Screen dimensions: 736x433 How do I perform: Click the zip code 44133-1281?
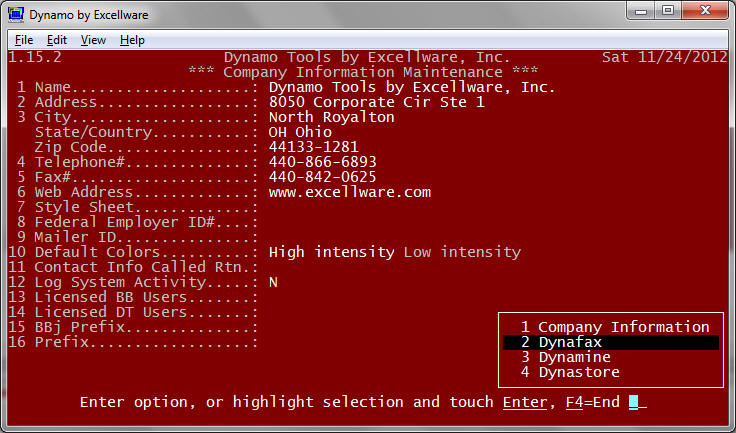click(x=314, y=147)
